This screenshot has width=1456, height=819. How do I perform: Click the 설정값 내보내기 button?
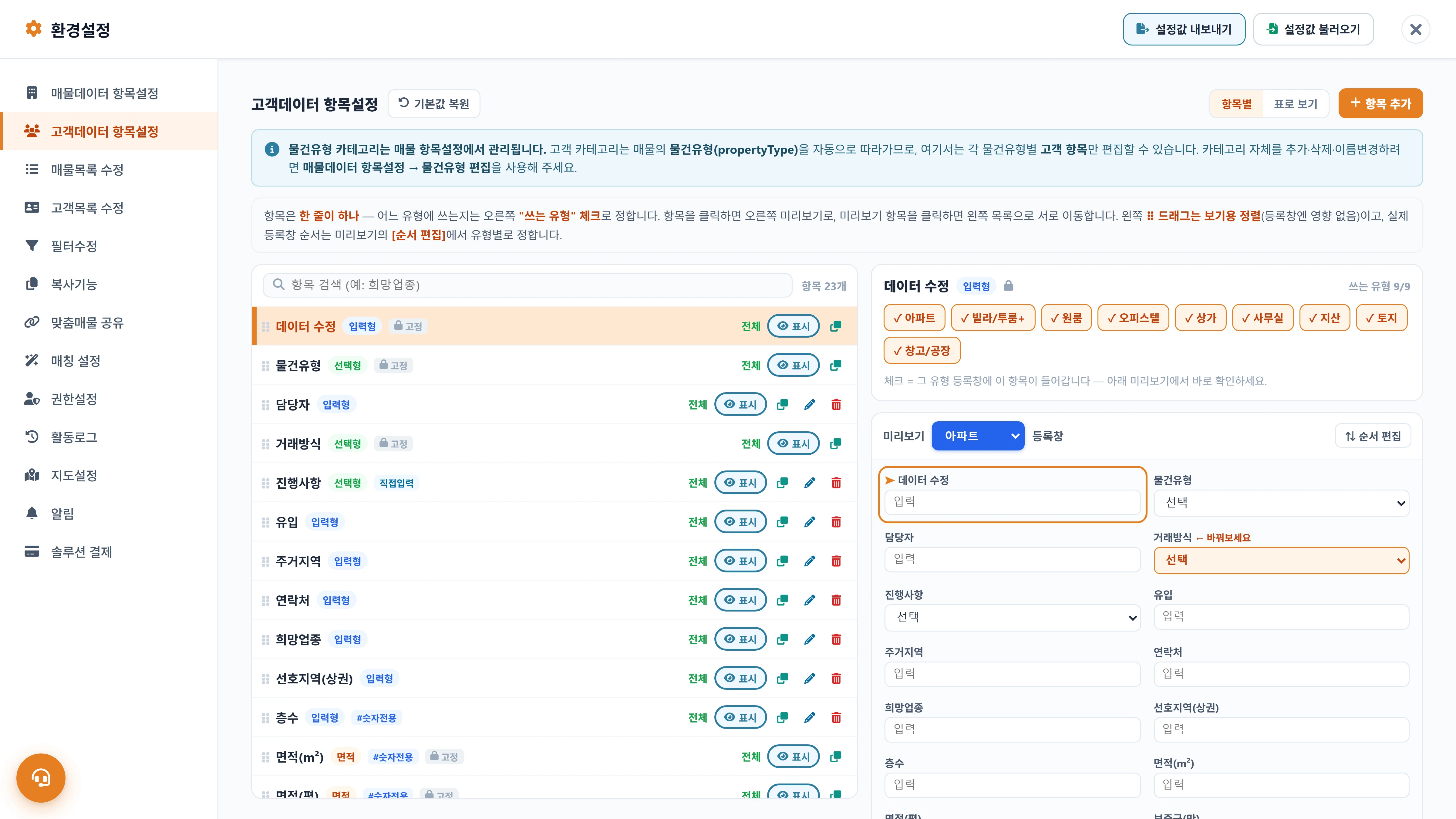(1184, 29)
